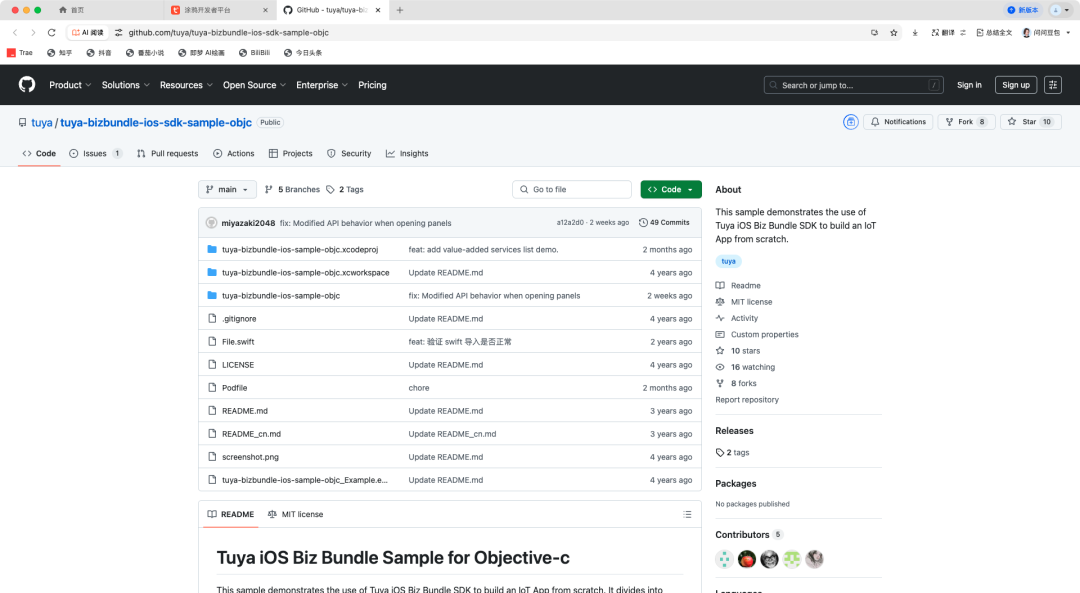Click the GitHub Octocat logo
Screen dimensions: 1080x593
pyautogui.click(x=27, y=85)
